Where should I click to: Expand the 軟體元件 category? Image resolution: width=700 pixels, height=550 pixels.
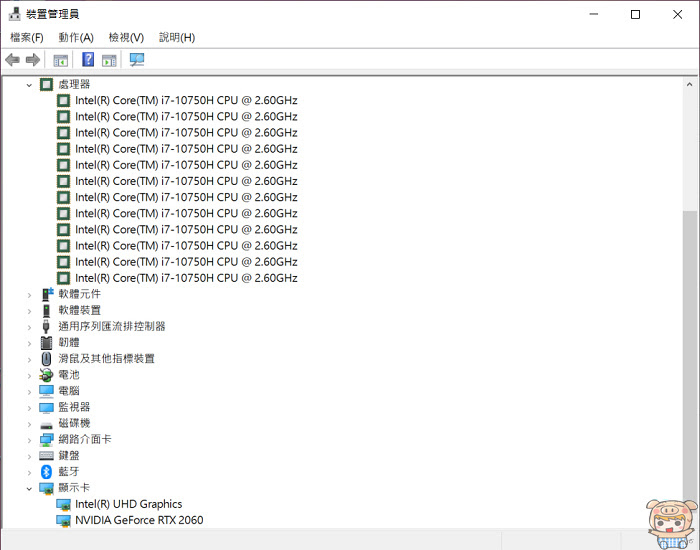click(x=29, y=295)
